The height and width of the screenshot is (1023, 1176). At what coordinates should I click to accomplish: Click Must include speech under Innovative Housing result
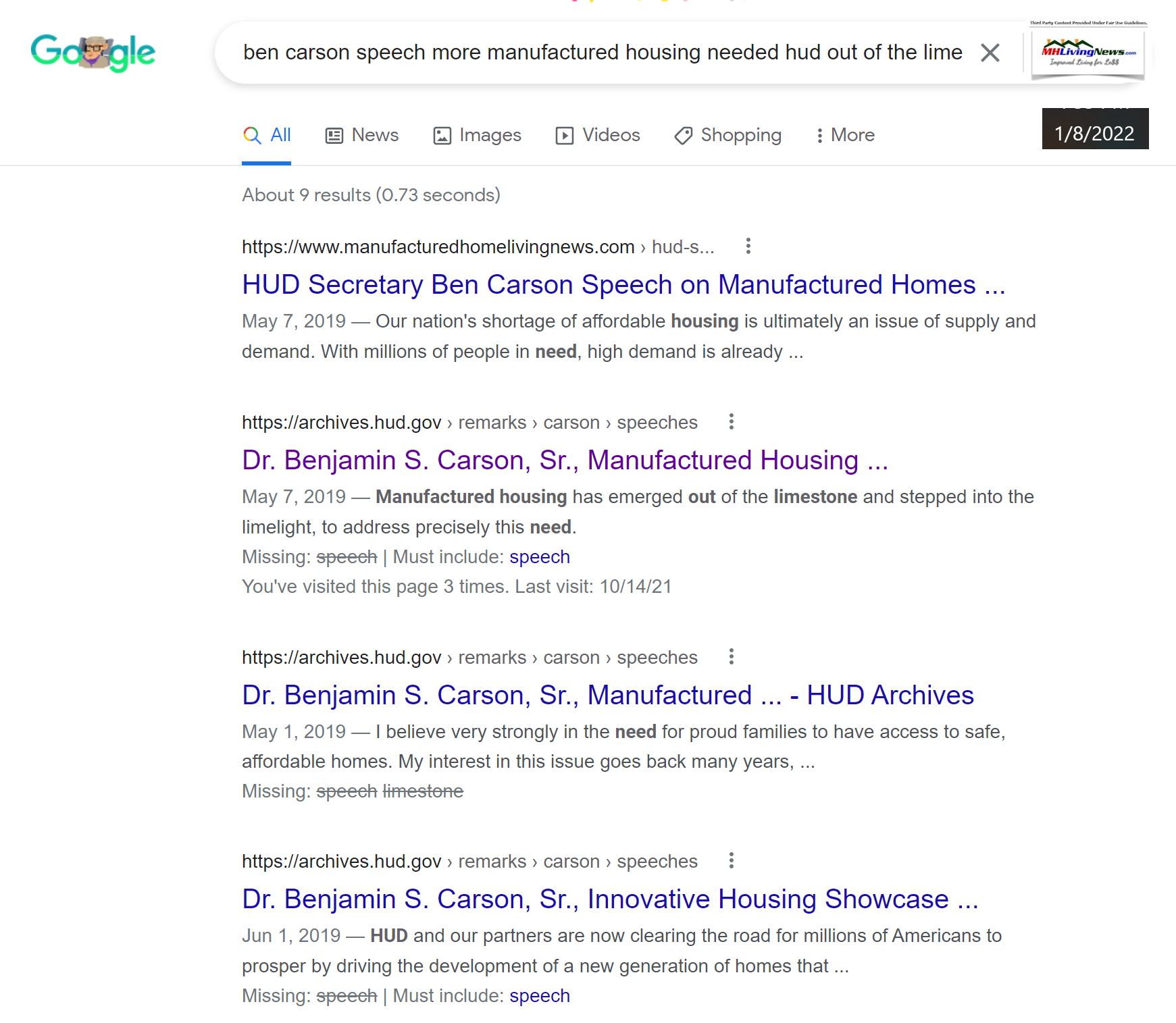(x=539, y=996)
